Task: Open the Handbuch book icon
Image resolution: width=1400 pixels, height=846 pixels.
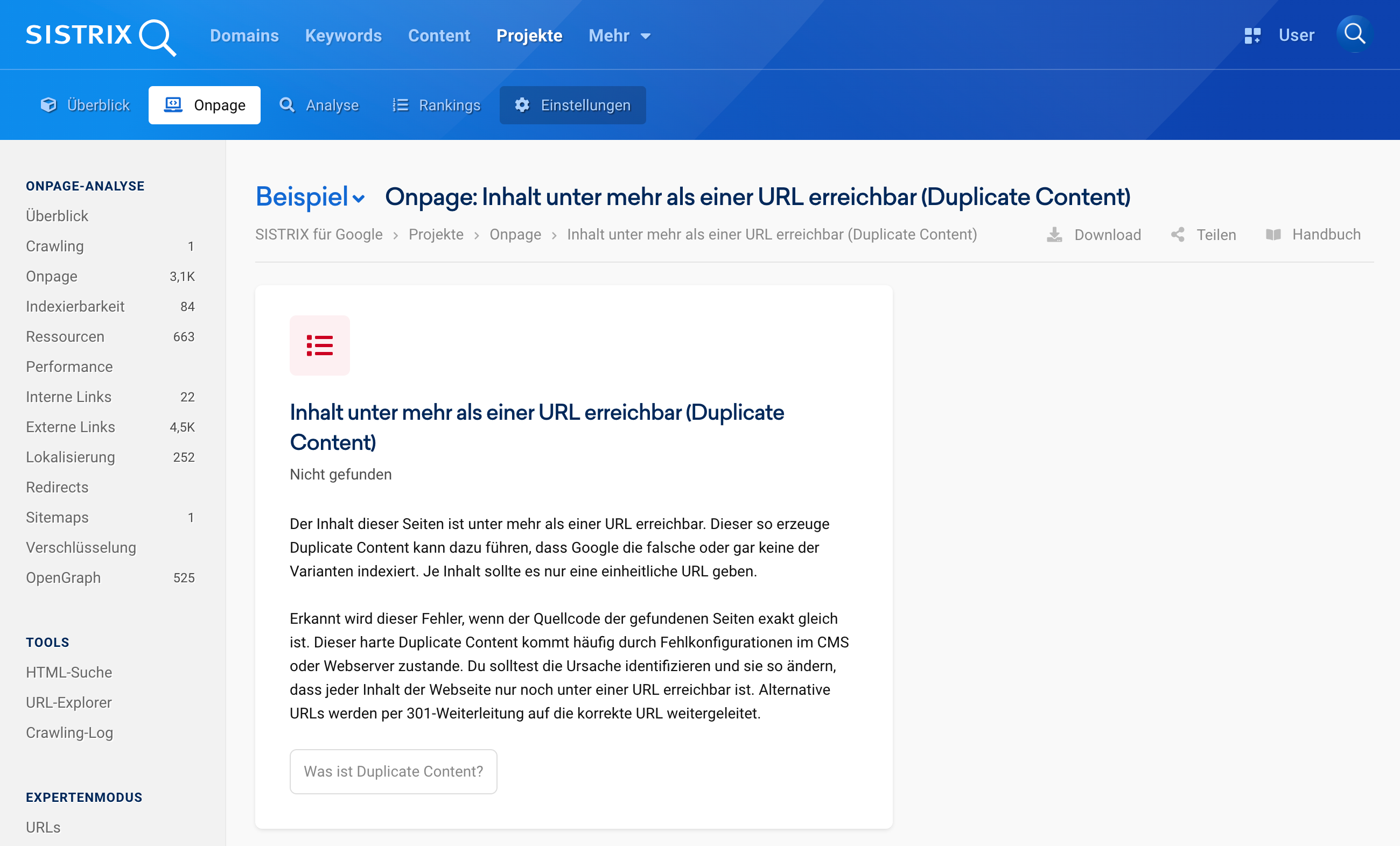Action: [x=1273, y=235]
